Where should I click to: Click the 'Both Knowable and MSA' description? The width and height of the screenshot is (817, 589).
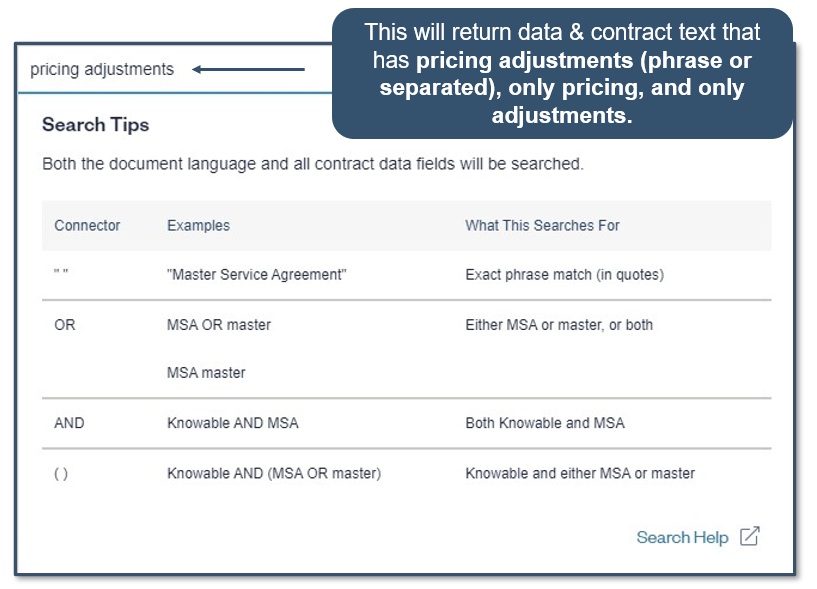click(545, 423)
